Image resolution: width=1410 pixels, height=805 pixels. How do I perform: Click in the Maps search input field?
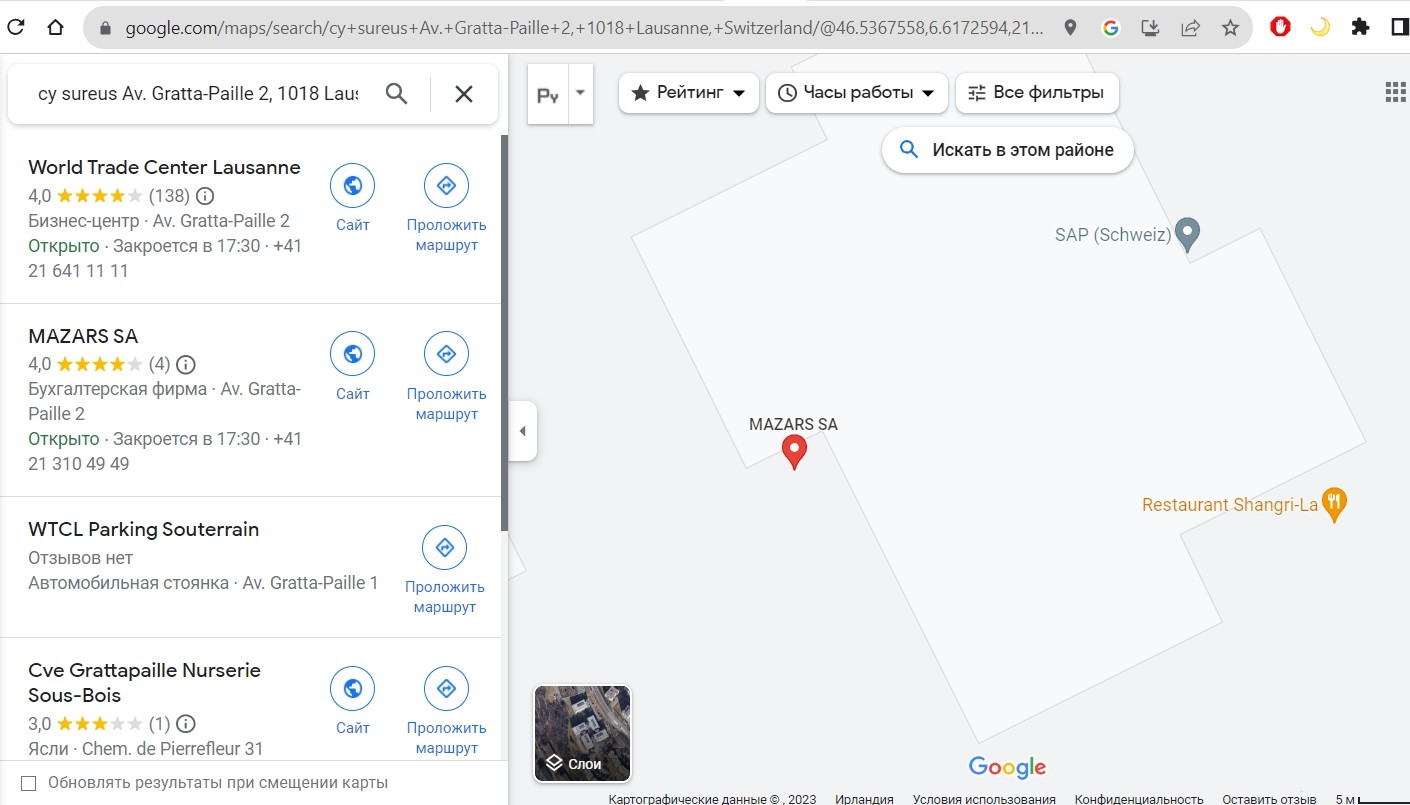[x=198, y=94]
